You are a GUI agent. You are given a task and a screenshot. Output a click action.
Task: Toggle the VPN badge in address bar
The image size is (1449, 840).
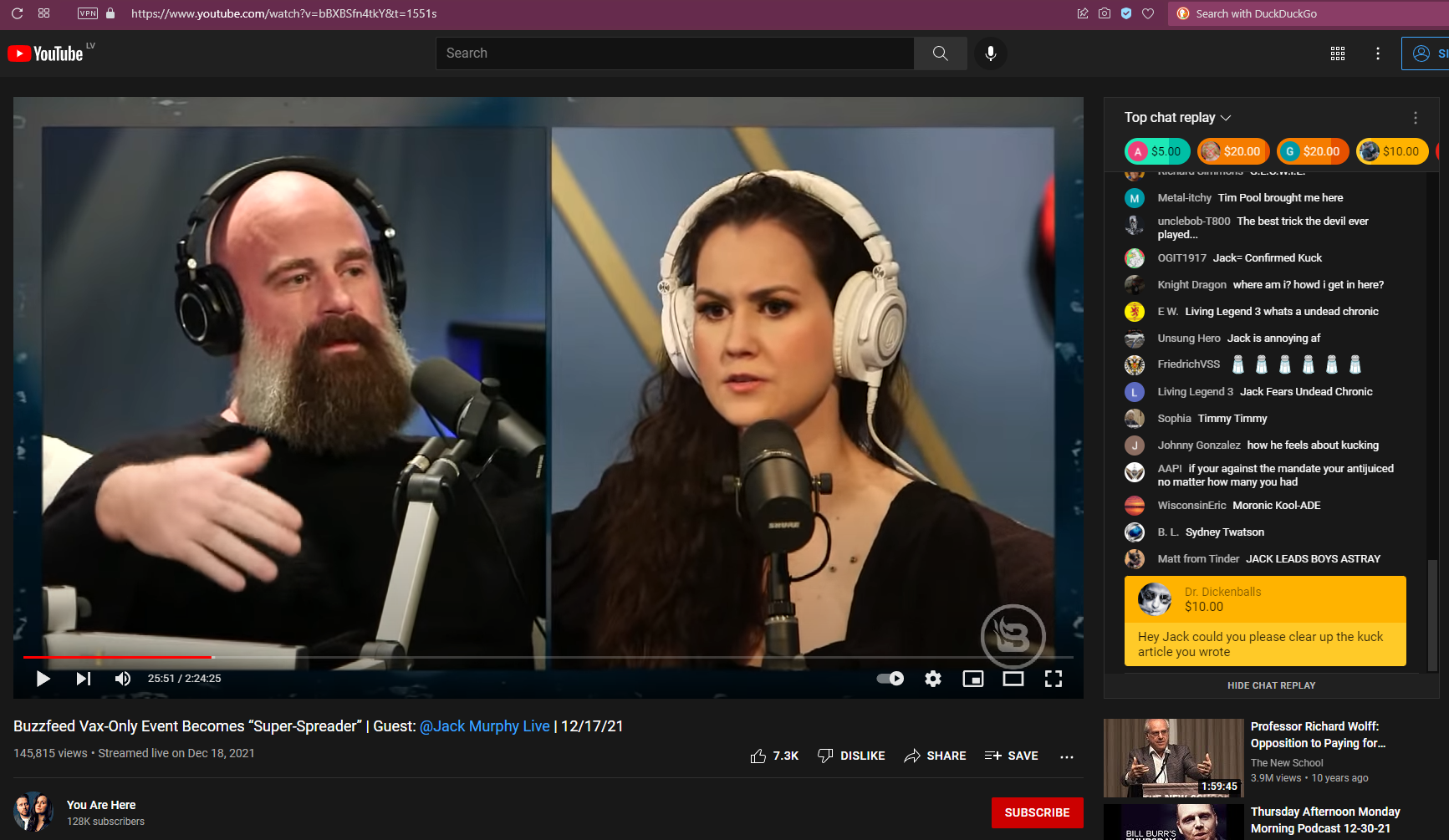(88, 13)
